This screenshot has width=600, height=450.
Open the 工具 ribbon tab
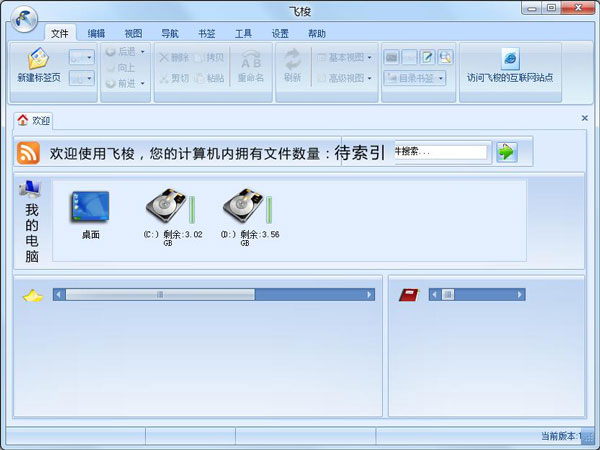[x=243, y=34]
